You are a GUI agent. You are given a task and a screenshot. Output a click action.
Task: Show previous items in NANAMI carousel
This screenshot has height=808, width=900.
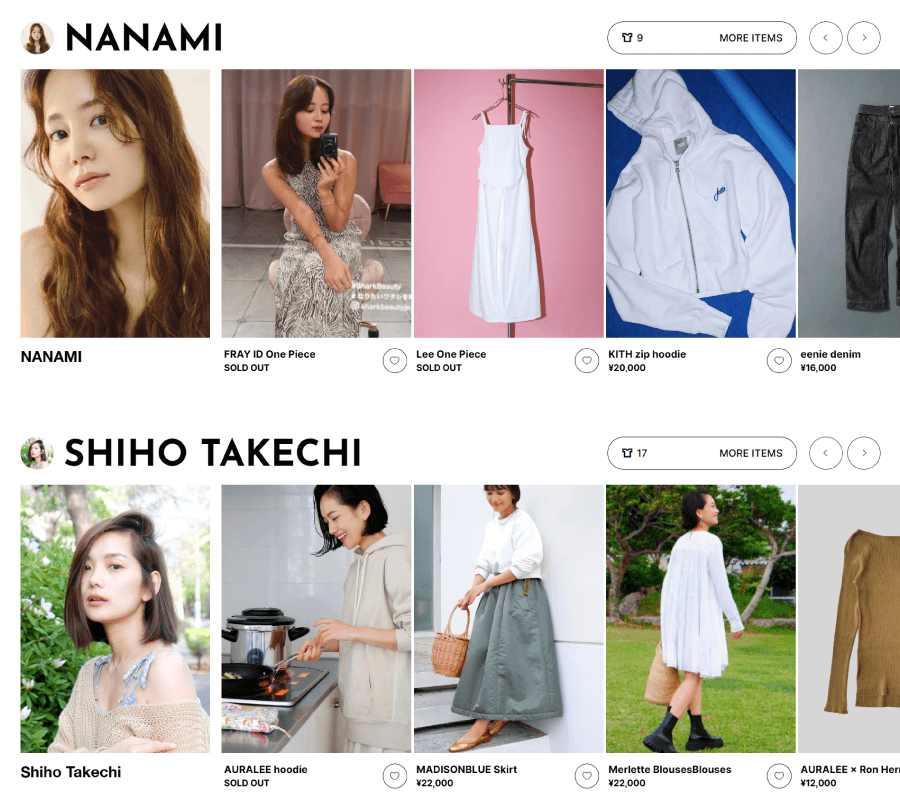click(x=825, y=38)
